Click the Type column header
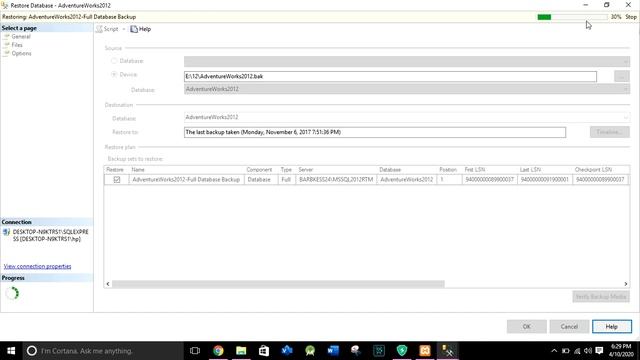Screen dimensions: 640x360 click(x=287, y=169)
